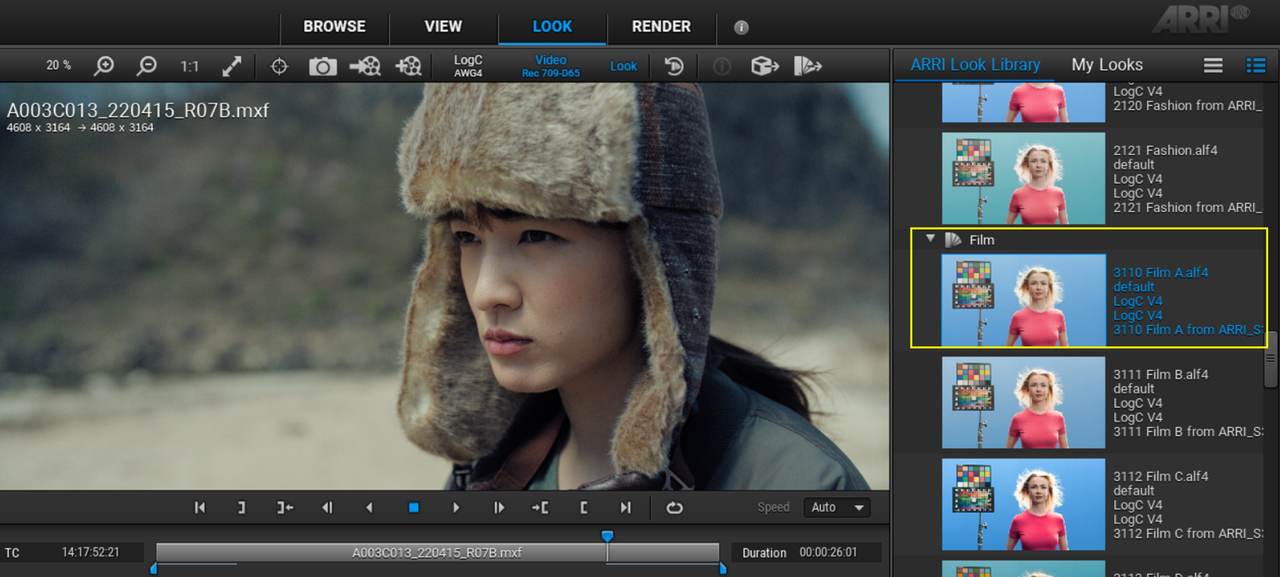The height and width of the screenshot is (577, 1280).
Task: Play the clip forward
Action: 456,507
